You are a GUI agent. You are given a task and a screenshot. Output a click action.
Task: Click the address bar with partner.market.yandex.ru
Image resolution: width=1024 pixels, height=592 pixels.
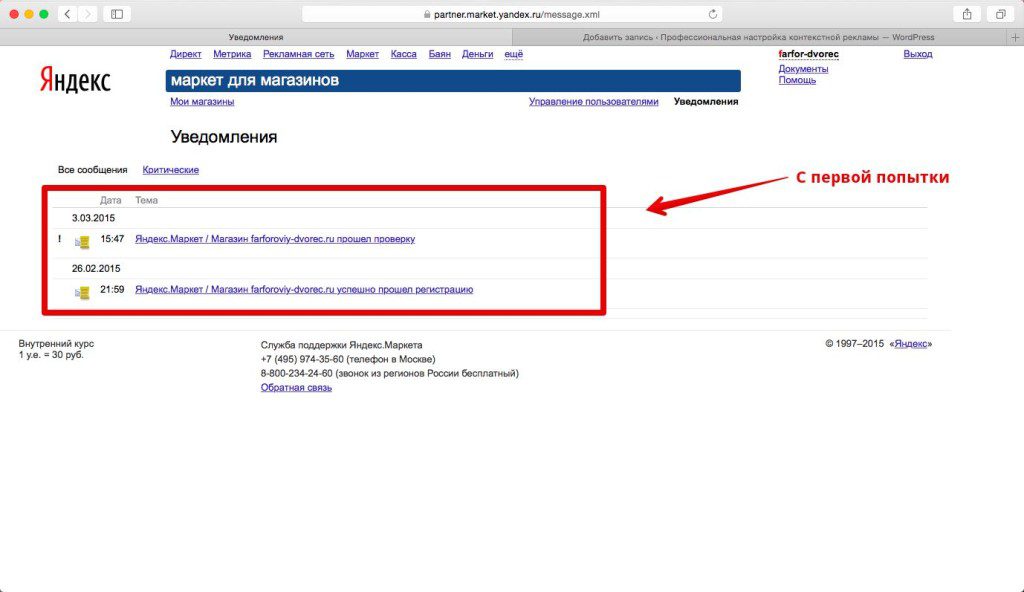pos(512,14)
